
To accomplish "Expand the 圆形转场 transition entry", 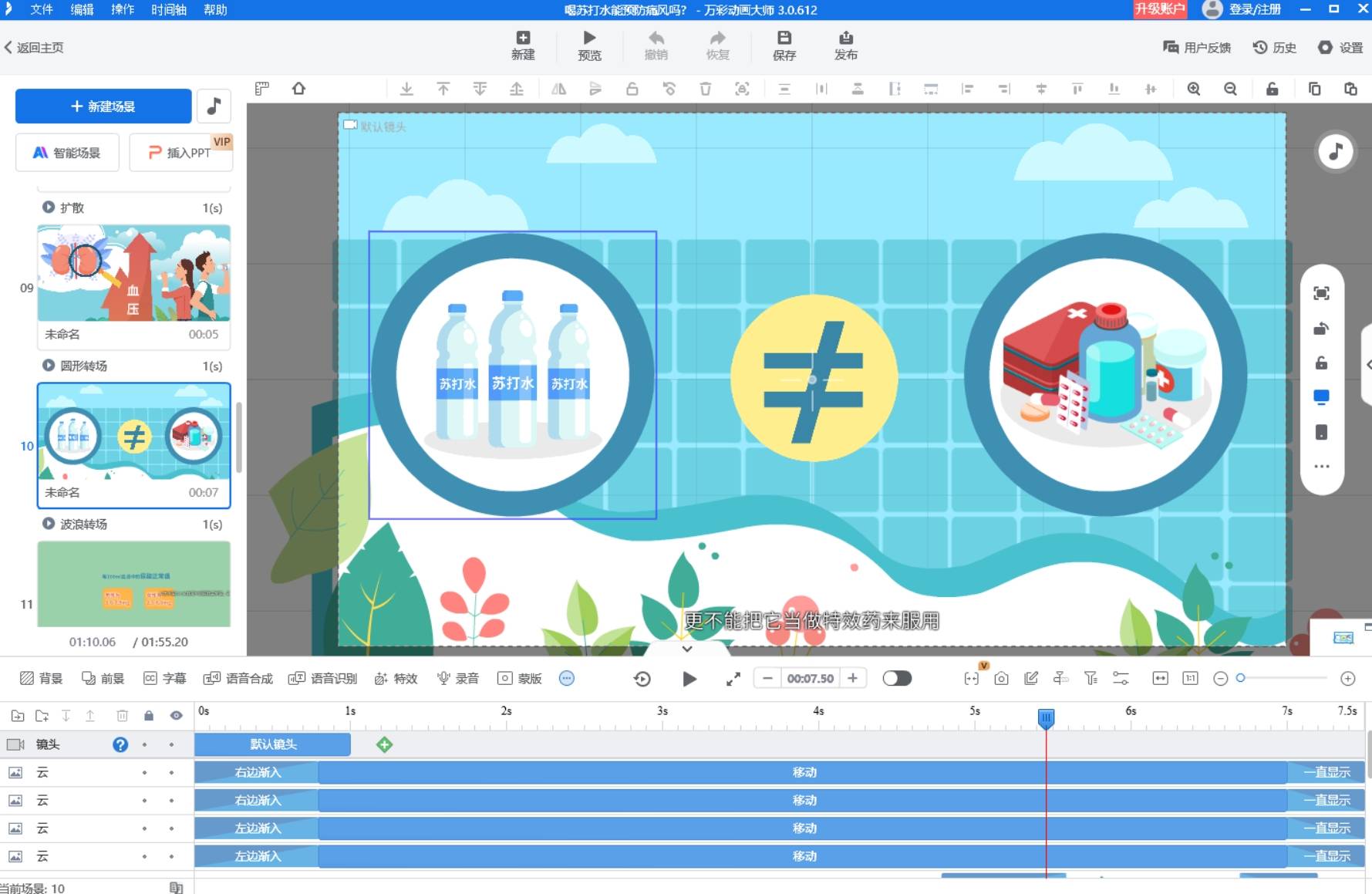I will click(49, 366).
